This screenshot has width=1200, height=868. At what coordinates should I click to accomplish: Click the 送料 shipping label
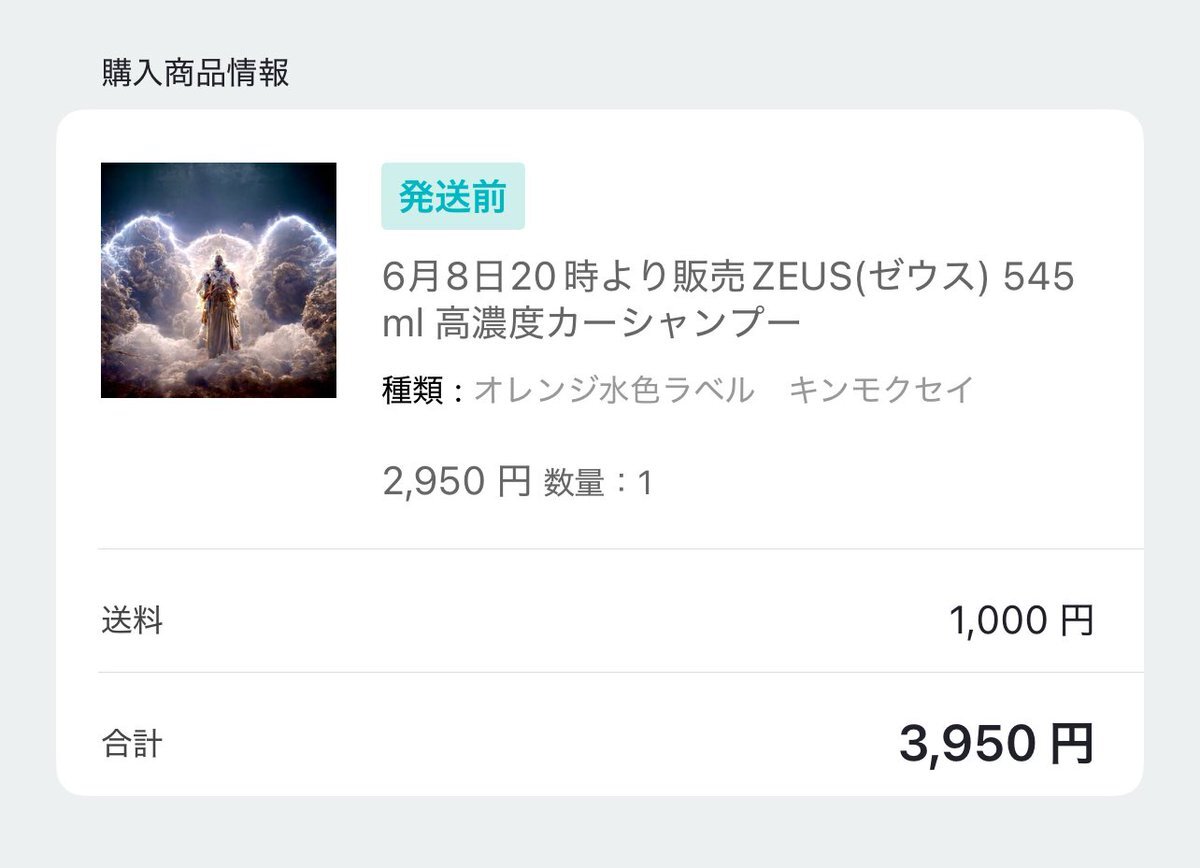click(x=131, y=621)
